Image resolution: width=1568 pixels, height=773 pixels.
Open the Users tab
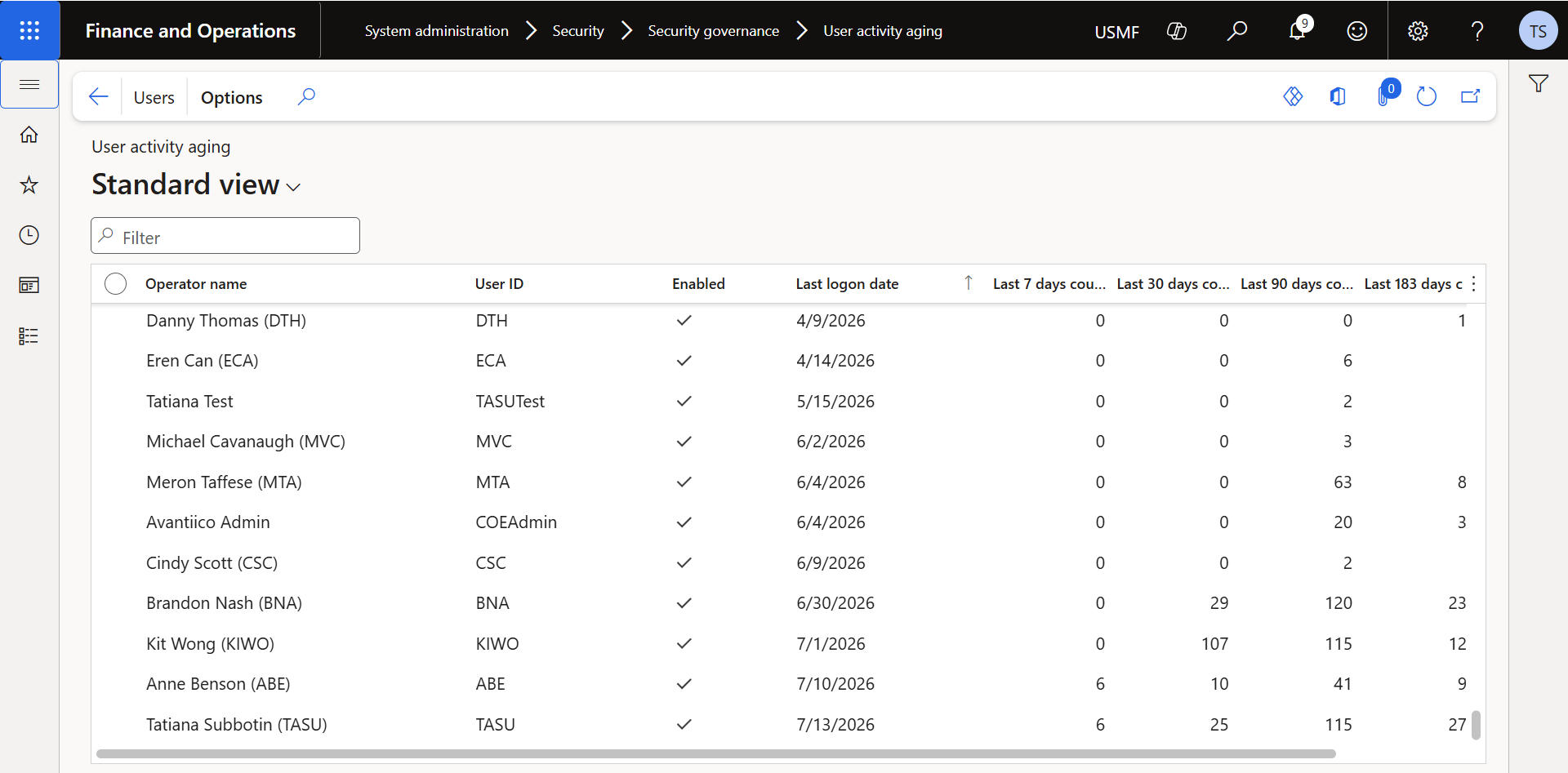pos(154,98)
